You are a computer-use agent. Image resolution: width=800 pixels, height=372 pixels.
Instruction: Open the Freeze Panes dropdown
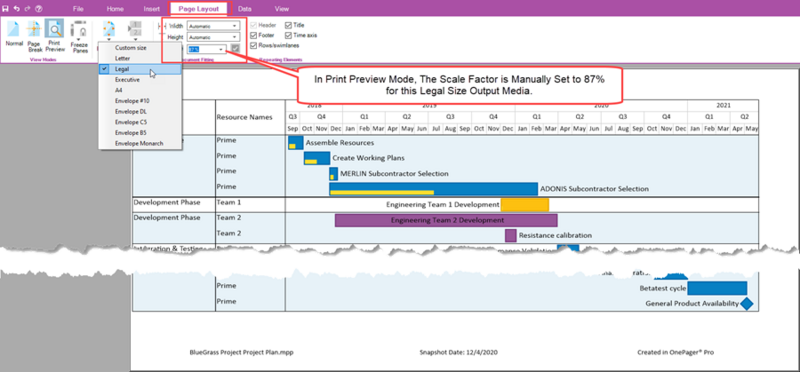click(x=79, y=37)
